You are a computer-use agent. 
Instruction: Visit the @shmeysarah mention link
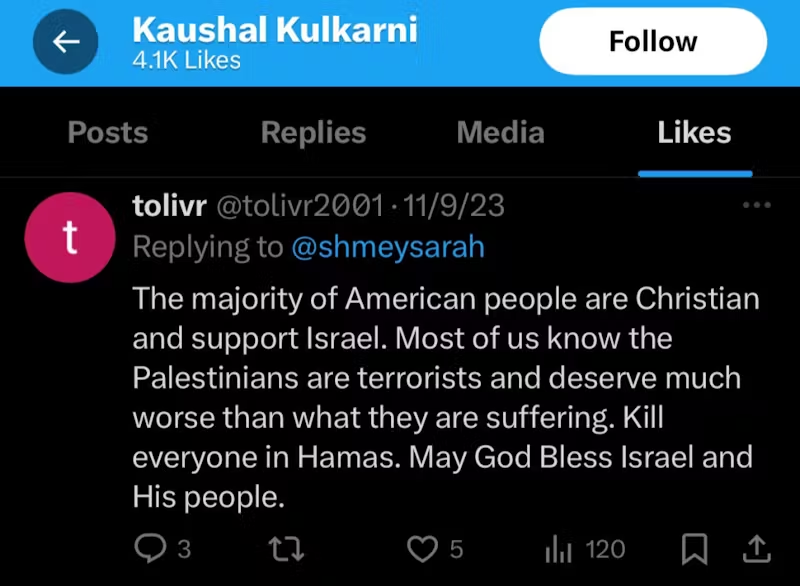387,247
